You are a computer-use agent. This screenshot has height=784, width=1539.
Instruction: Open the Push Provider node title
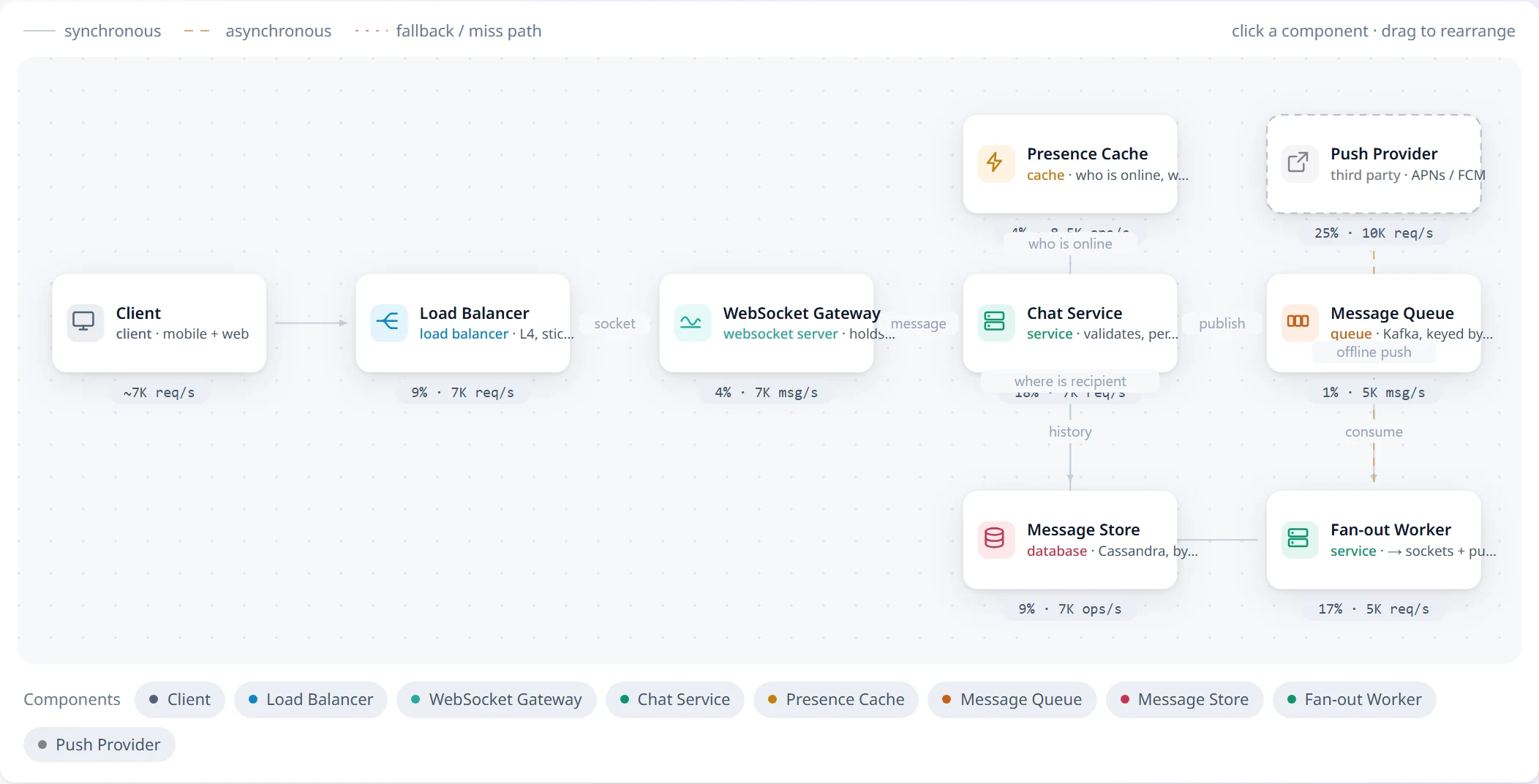click(x=1384, y=154)
